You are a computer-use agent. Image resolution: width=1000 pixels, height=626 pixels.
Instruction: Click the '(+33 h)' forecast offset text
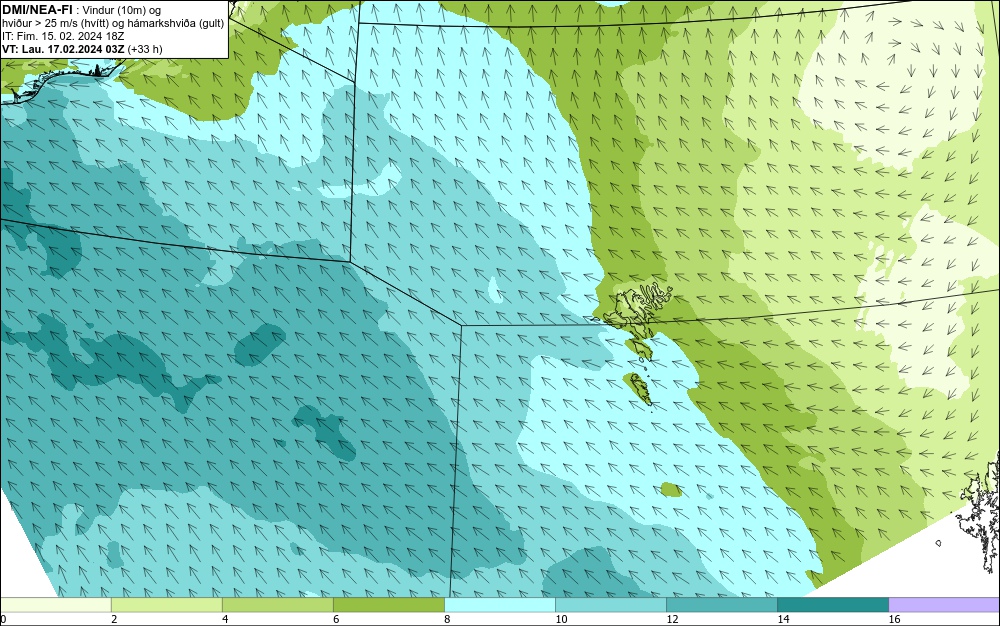[145, 49]
